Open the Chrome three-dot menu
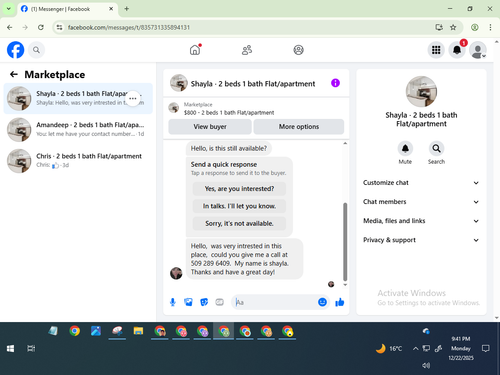This screenshot has height=375, width=500. click(490, 27)
